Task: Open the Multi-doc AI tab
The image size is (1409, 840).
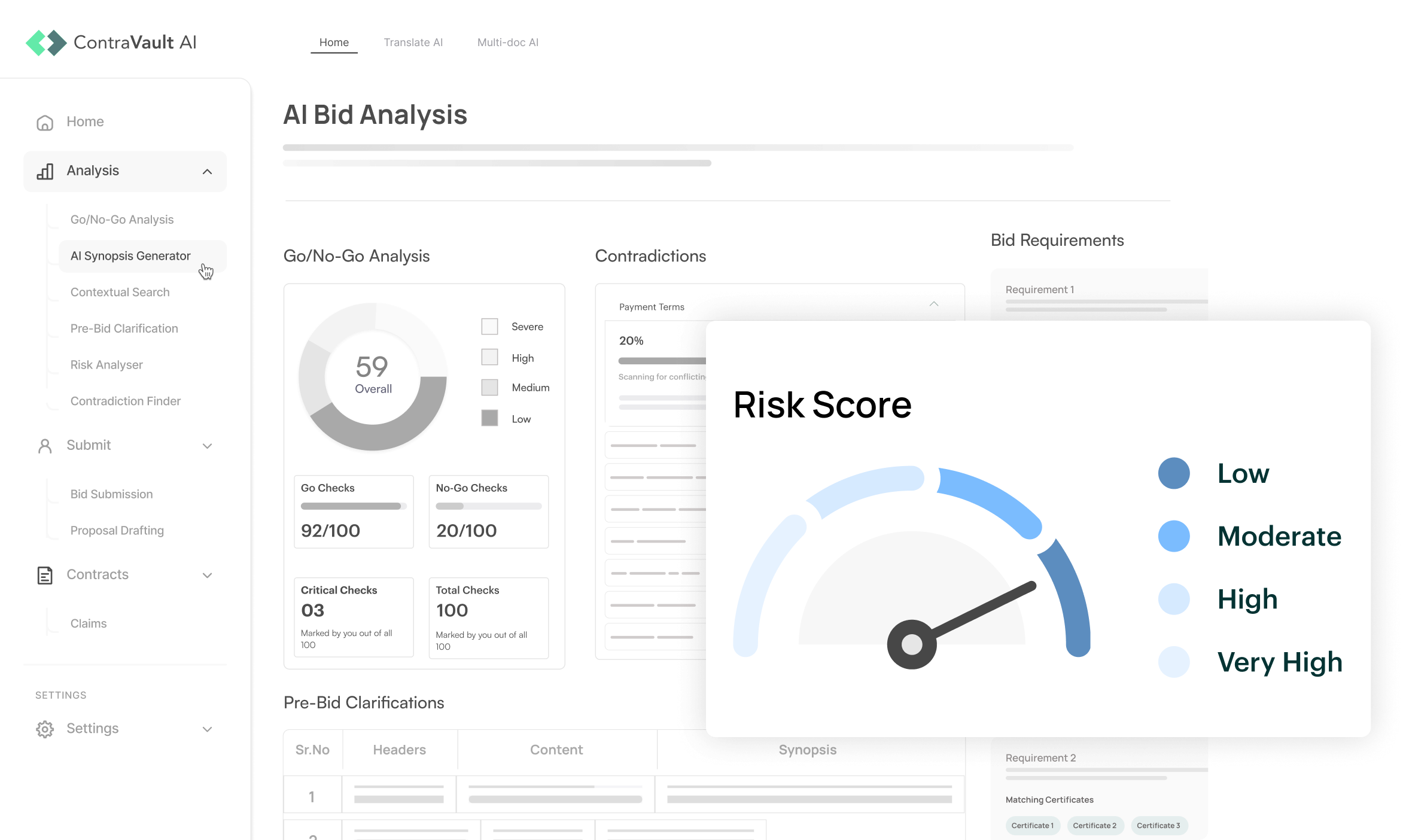Action: pyautogui.click(x=507, y=42)
